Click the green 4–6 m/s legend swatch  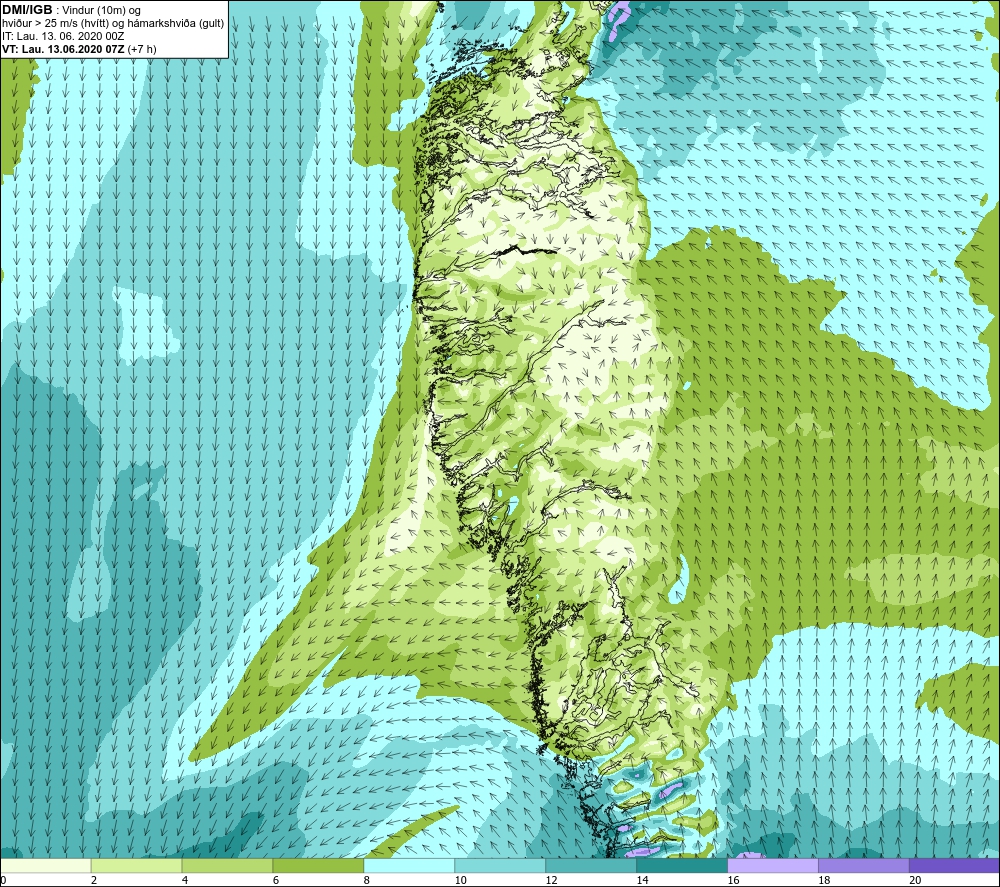click(227, 865)
